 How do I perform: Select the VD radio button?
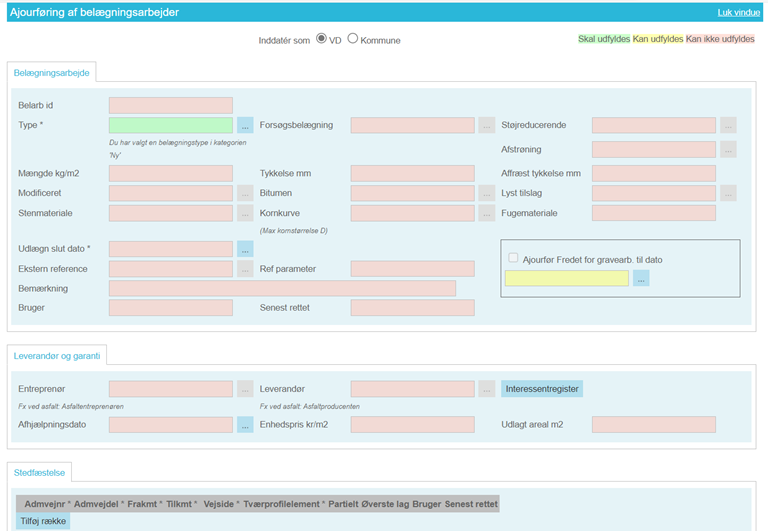tap(322, 39)
